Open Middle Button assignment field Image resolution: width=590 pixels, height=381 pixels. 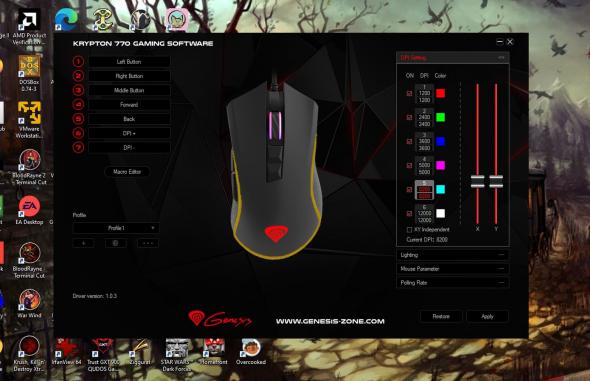point(129,90)
